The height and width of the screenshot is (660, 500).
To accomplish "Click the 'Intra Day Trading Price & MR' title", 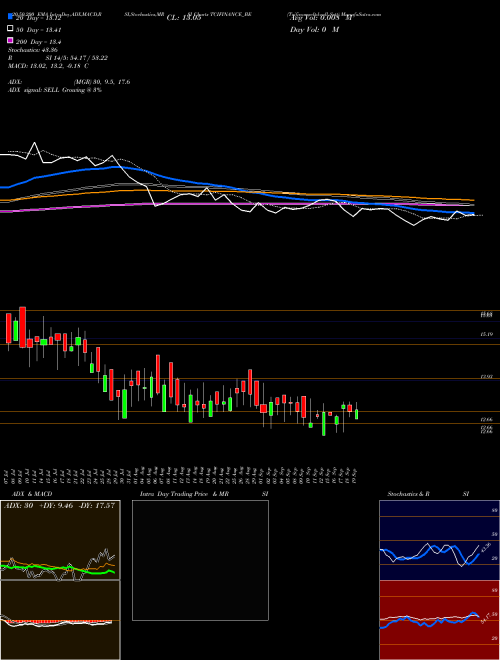I will [x=184, y=494].
